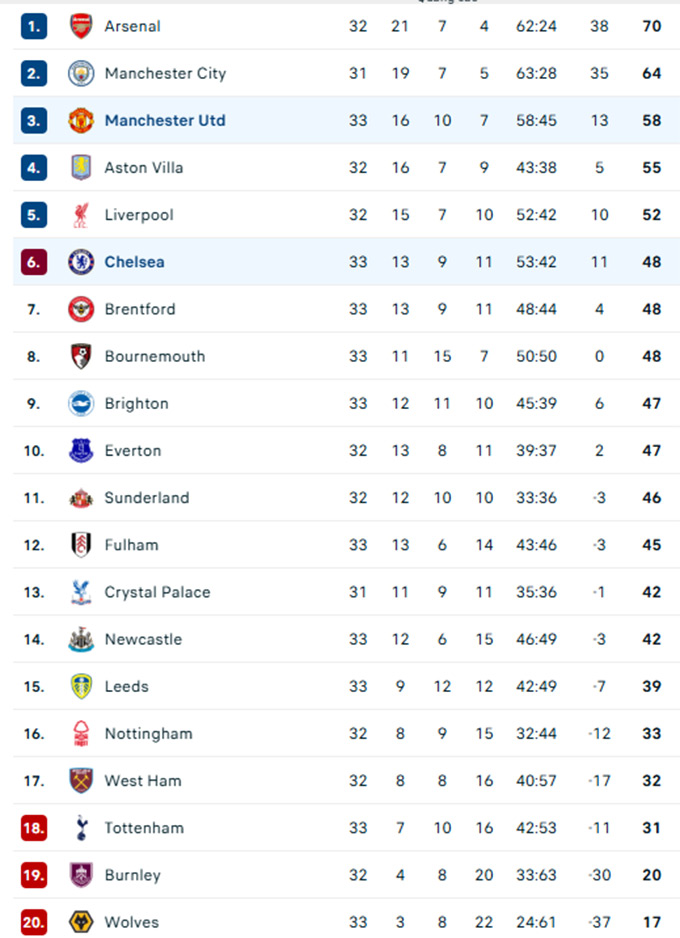Open the Chelsea team page link
Image resolution: width=680 pixels, height=938 pixels.
134,262
